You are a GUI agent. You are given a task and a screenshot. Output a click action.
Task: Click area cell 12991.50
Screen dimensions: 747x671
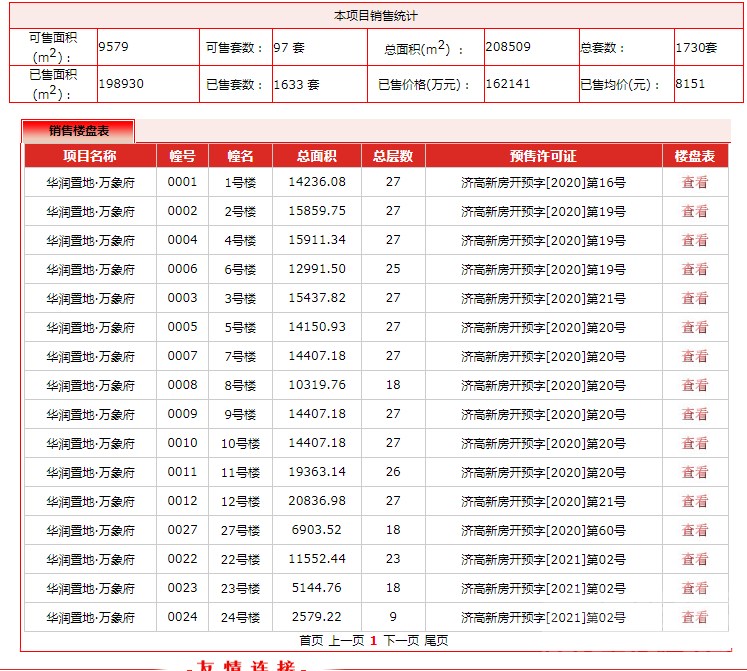[317, 269]
